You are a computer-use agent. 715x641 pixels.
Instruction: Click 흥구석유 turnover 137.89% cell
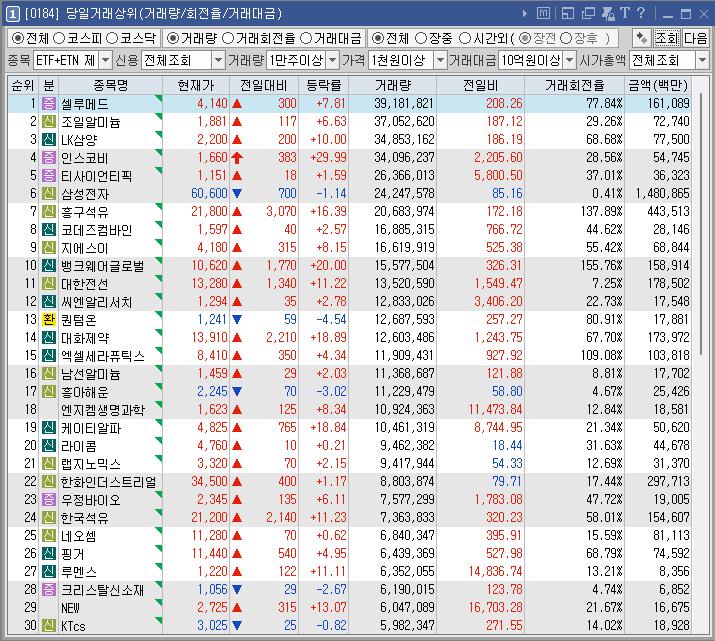click(575, 212)
